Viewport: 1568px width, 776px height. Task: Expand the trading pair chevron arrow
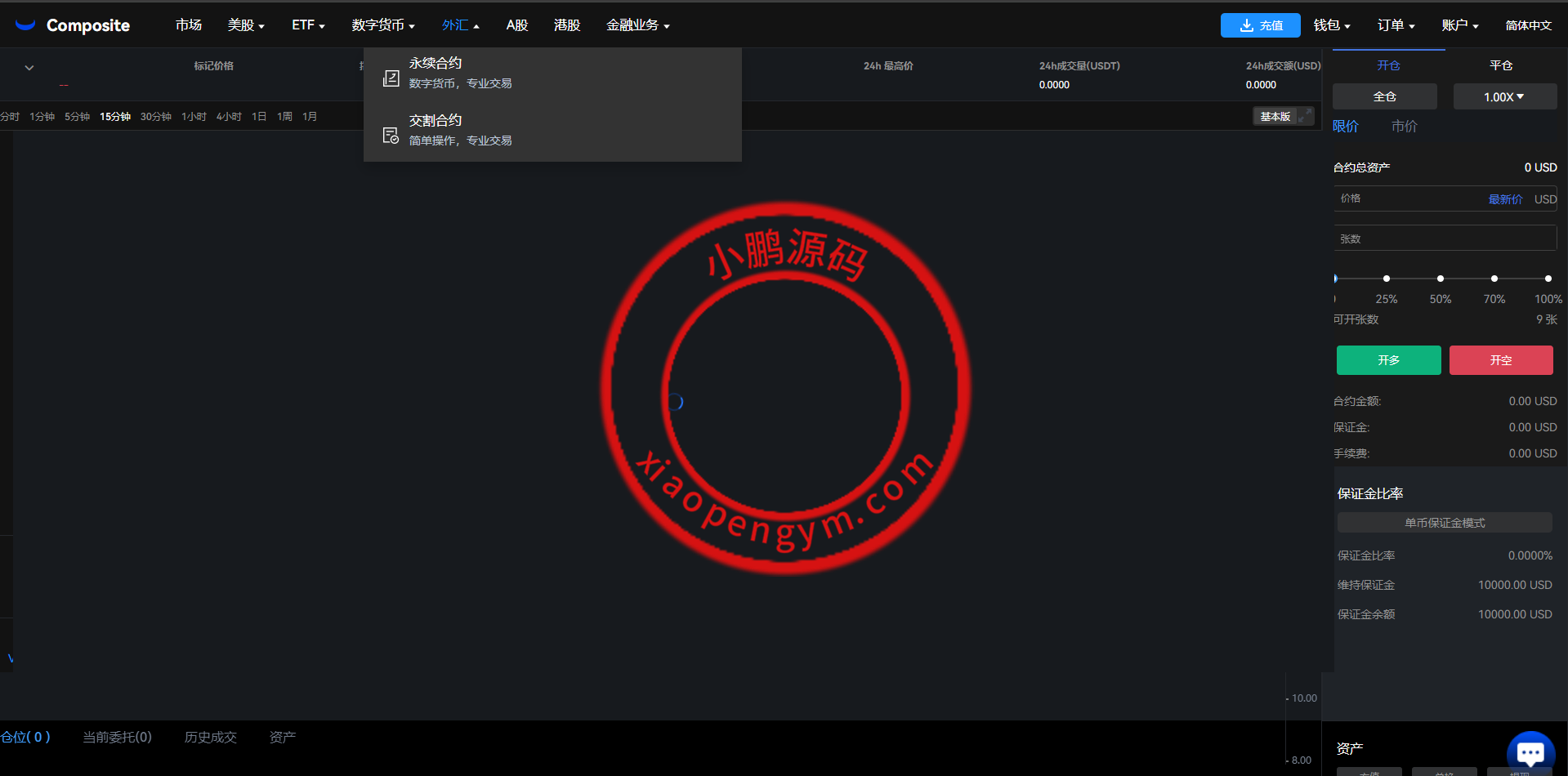pos(29,68)
